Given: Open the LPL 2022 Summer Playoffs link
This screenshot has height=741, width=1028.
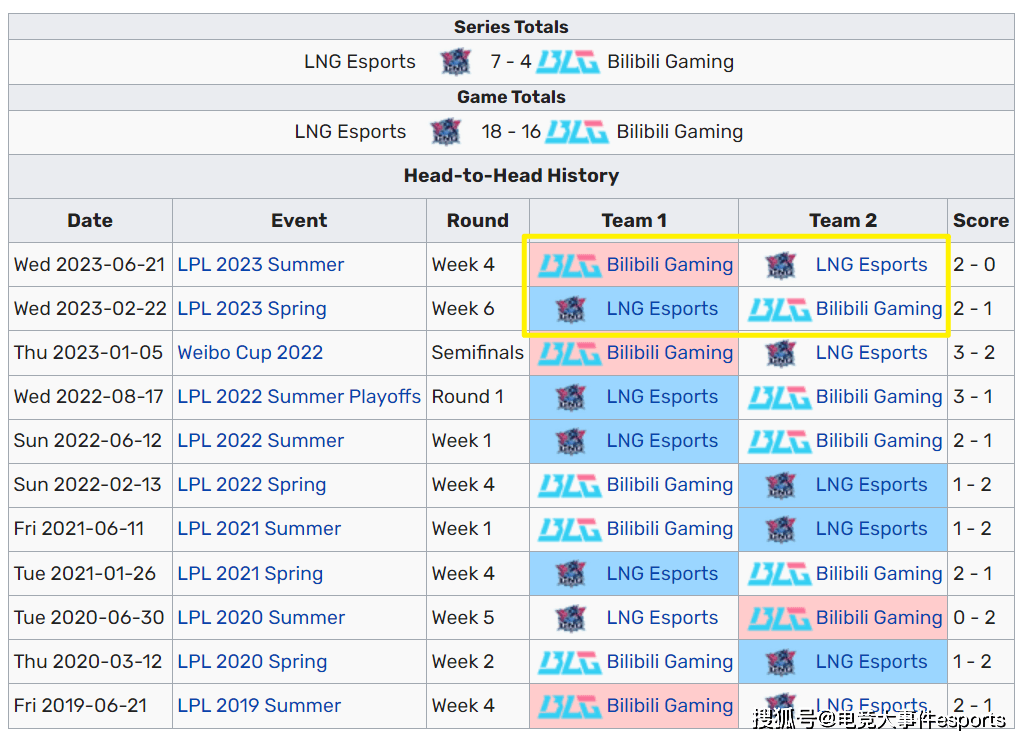Looking at the screenshot, I should click(299, 397).
